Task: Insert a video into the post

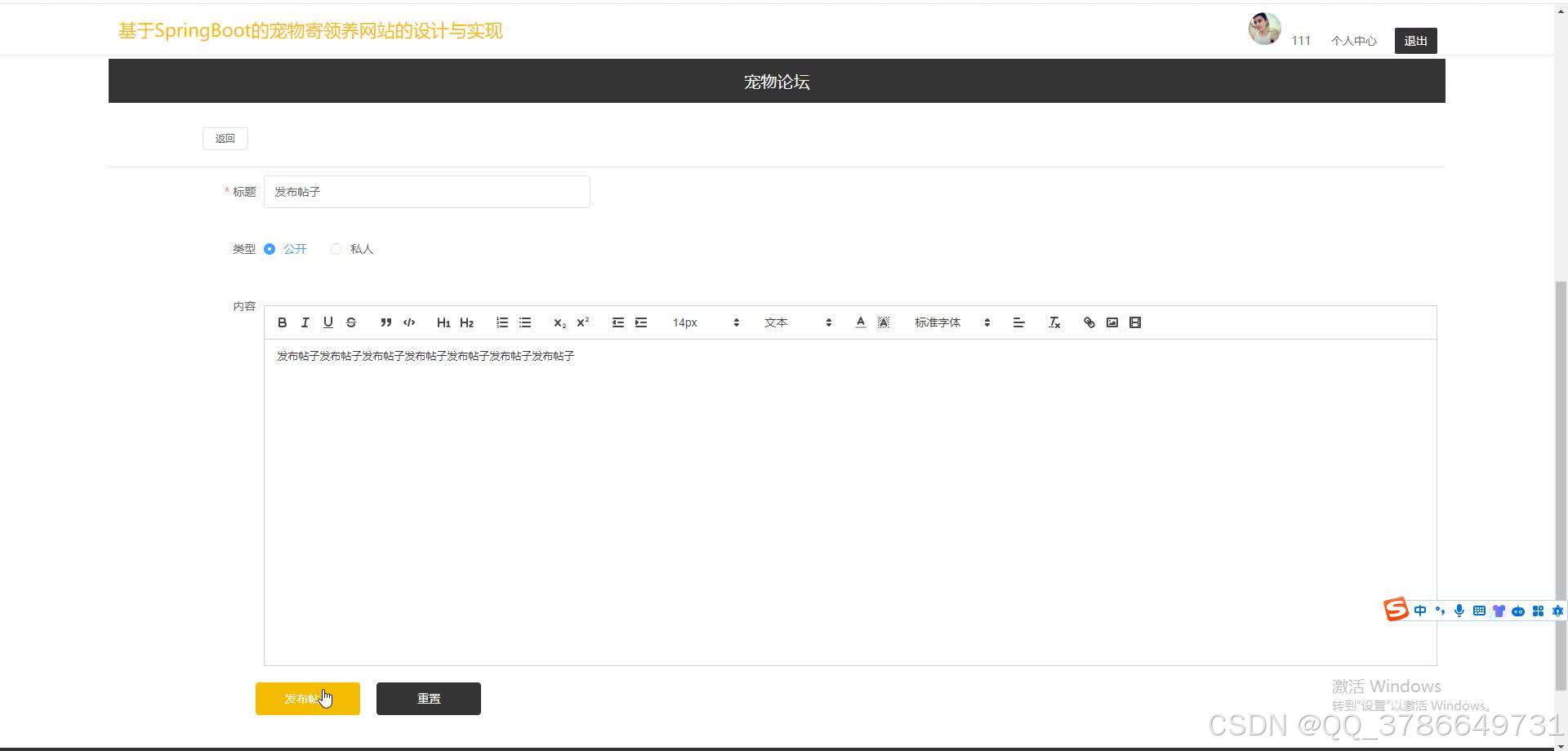Action: click(1134, 322)
